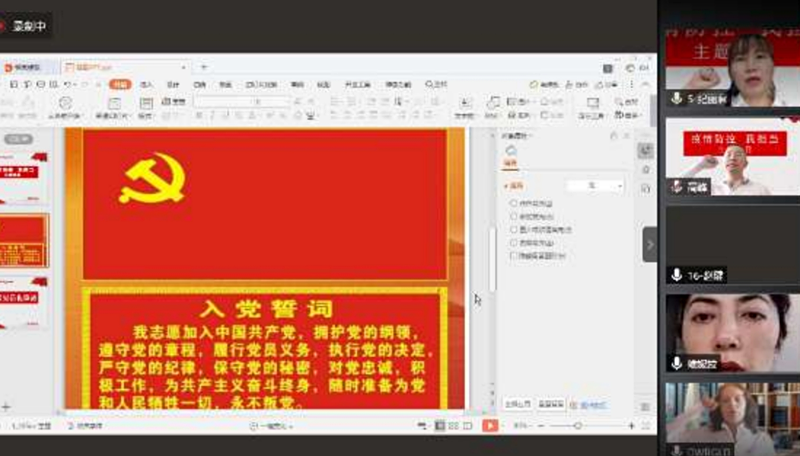Click the 重置背景 reset background button
The image size is (800, 456).
551,405
